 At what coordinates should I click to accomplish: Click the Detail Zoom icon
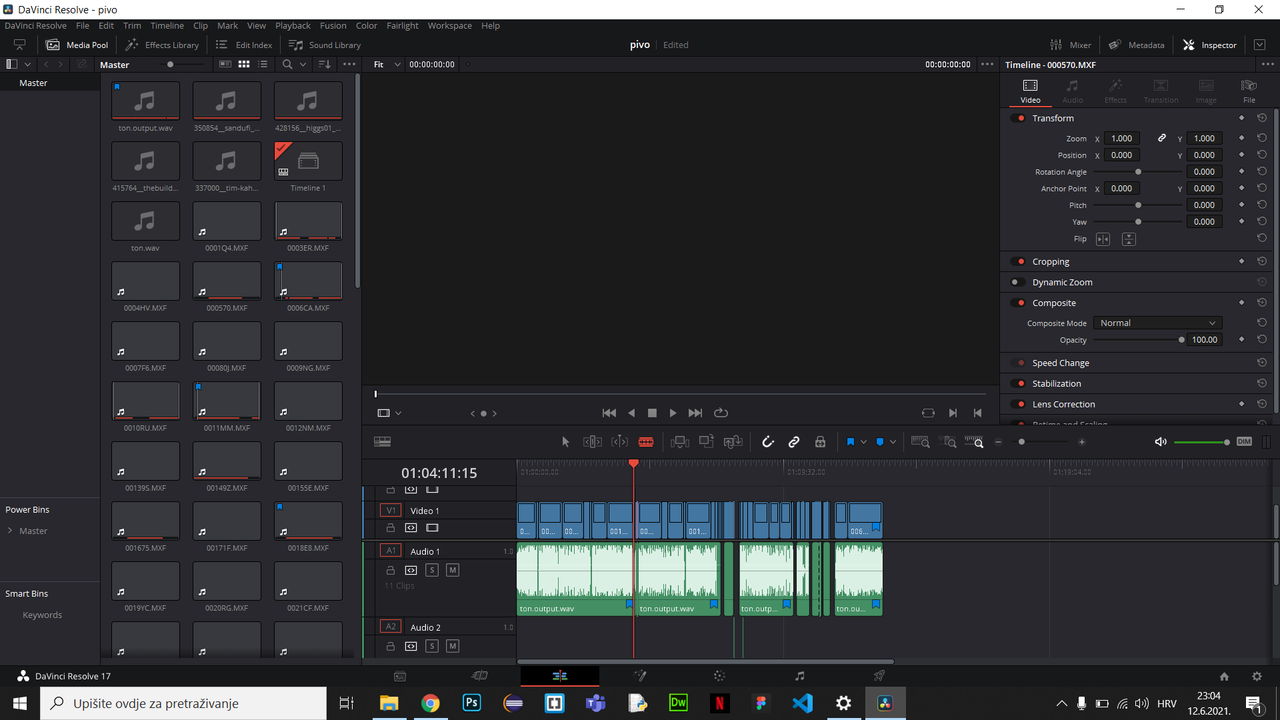click(949, 442)
